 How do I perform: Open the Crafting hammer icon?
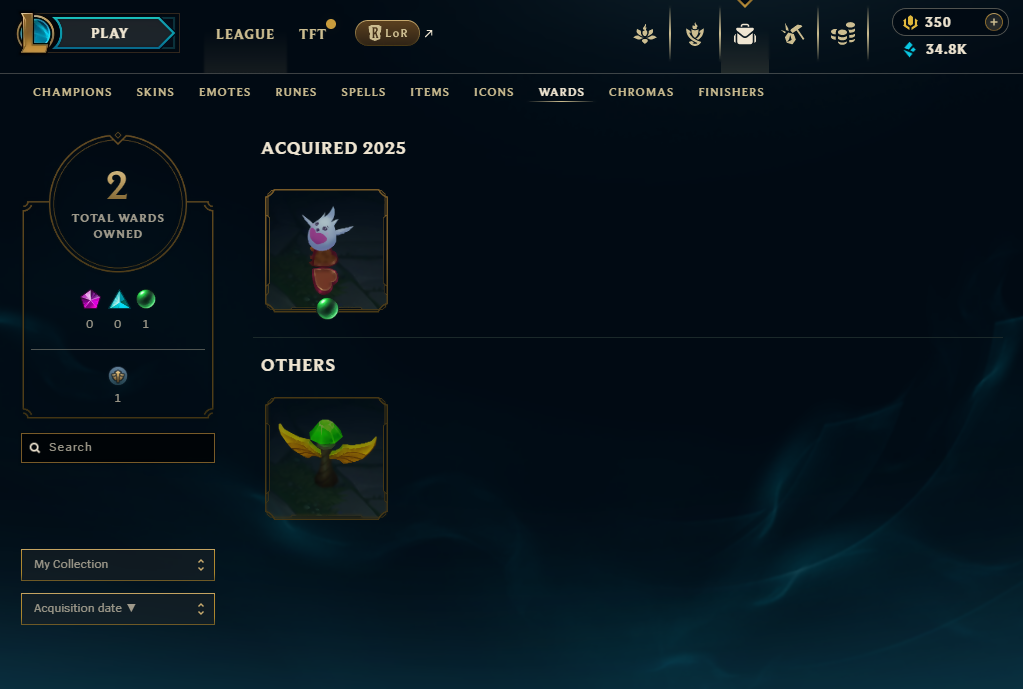[793, 34]
